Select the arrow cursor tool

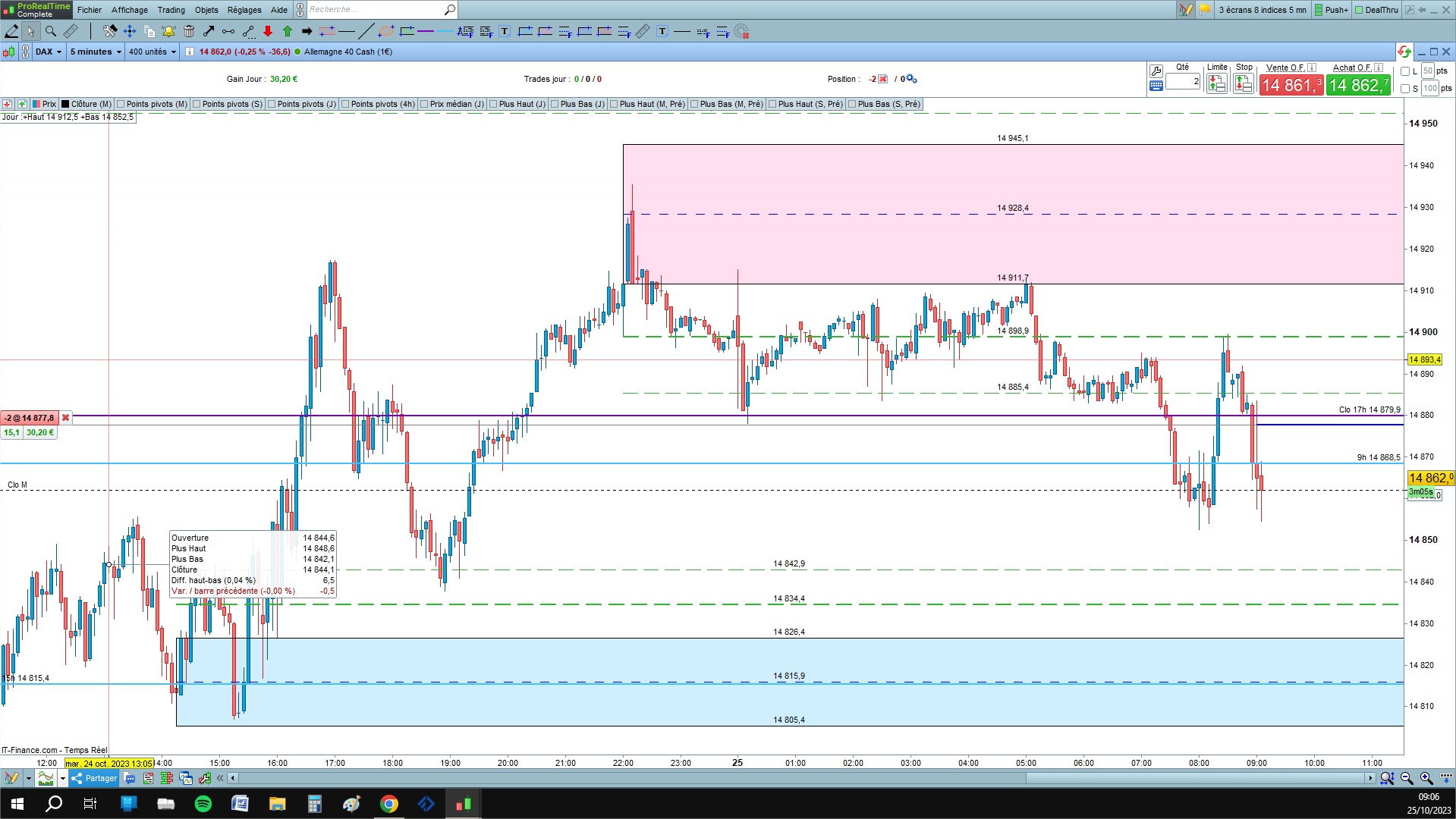click(30, 31)
